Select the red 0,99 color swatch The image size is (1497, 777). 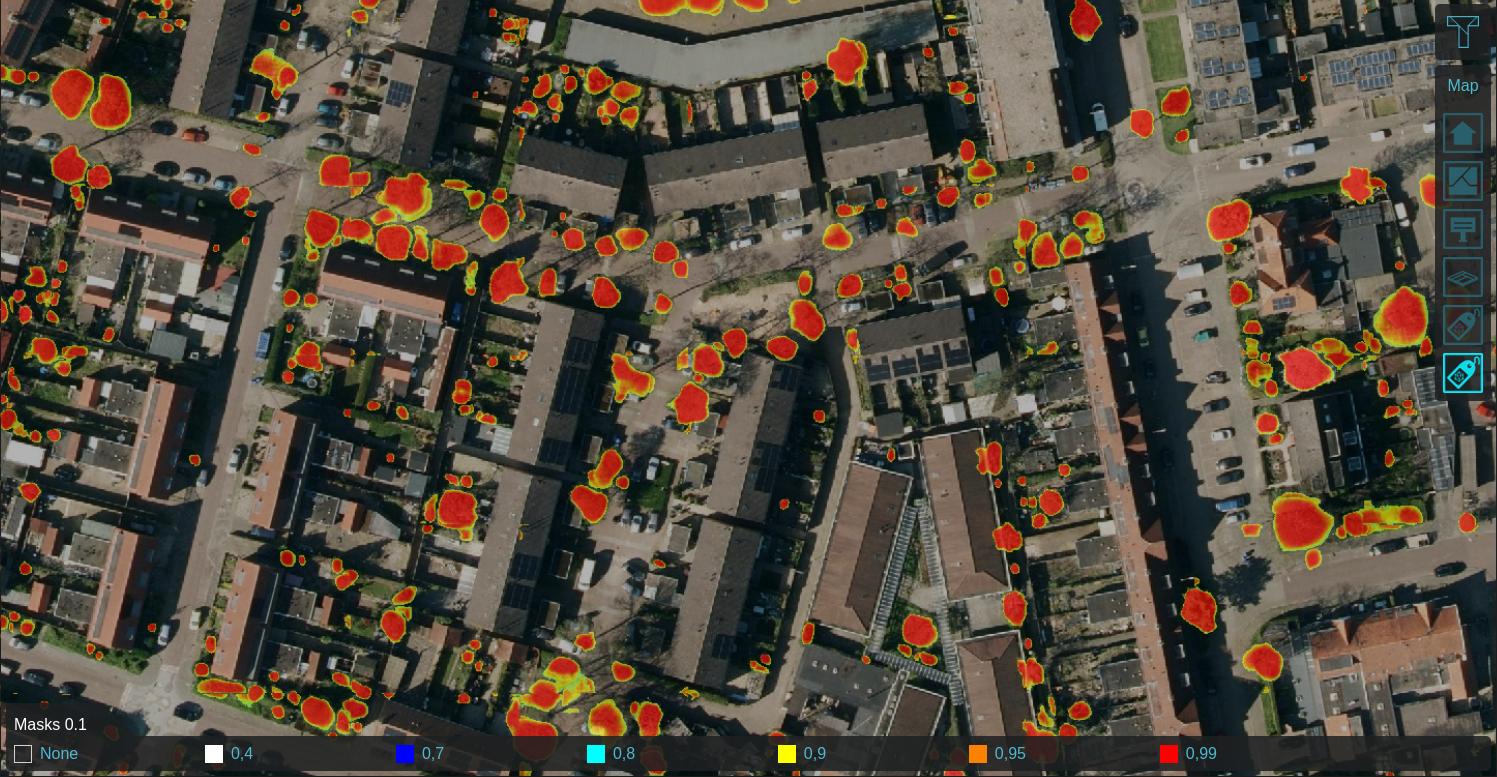pos(1169,754)
